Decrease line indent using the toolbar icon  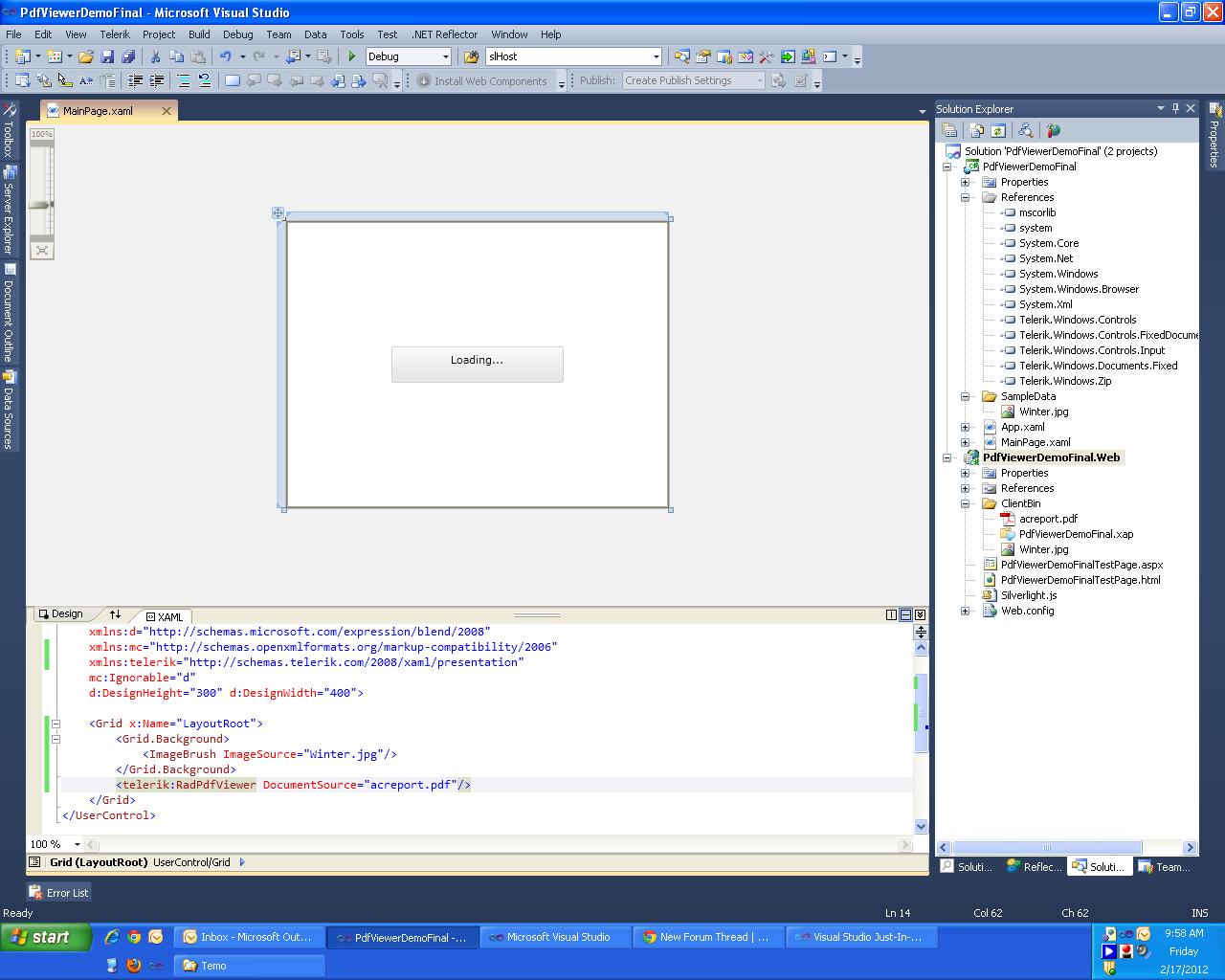136,81
